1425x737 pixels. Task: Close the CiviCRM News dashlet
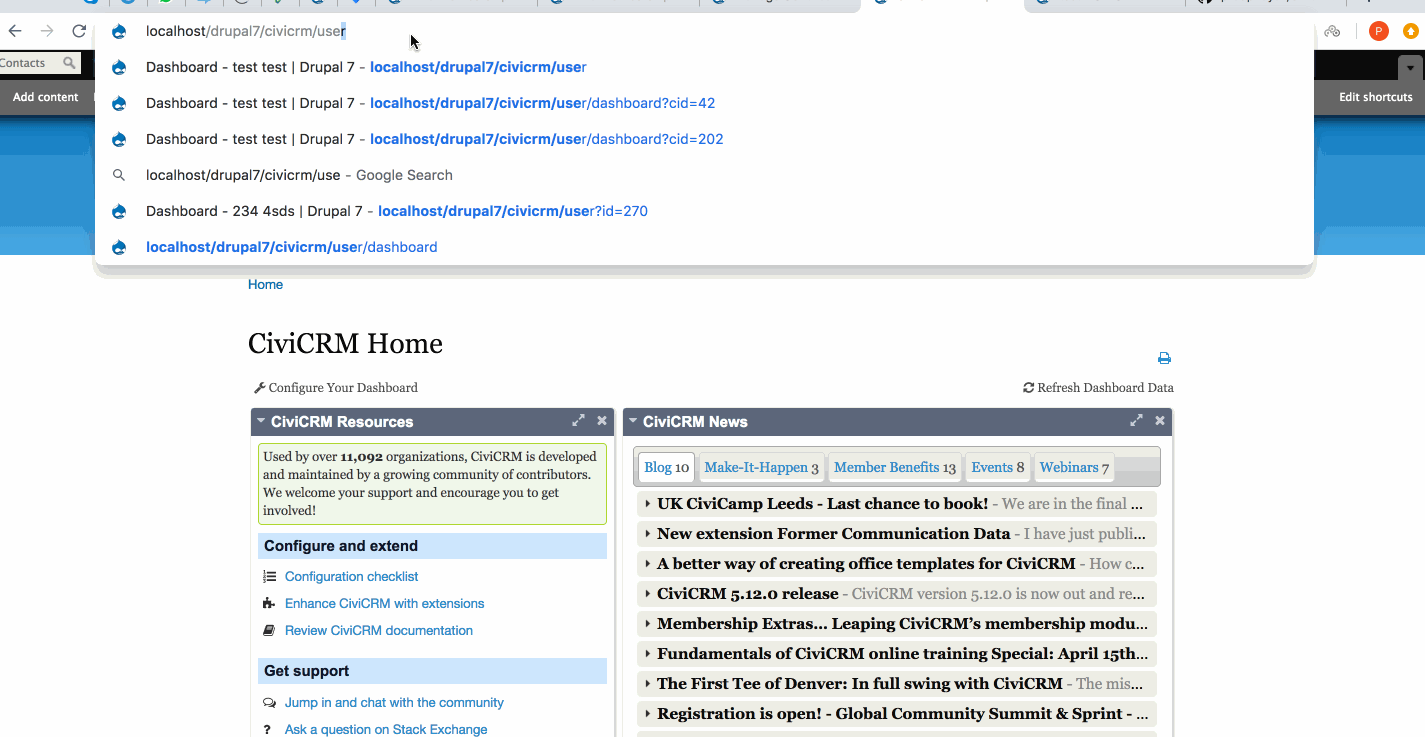1160,421
